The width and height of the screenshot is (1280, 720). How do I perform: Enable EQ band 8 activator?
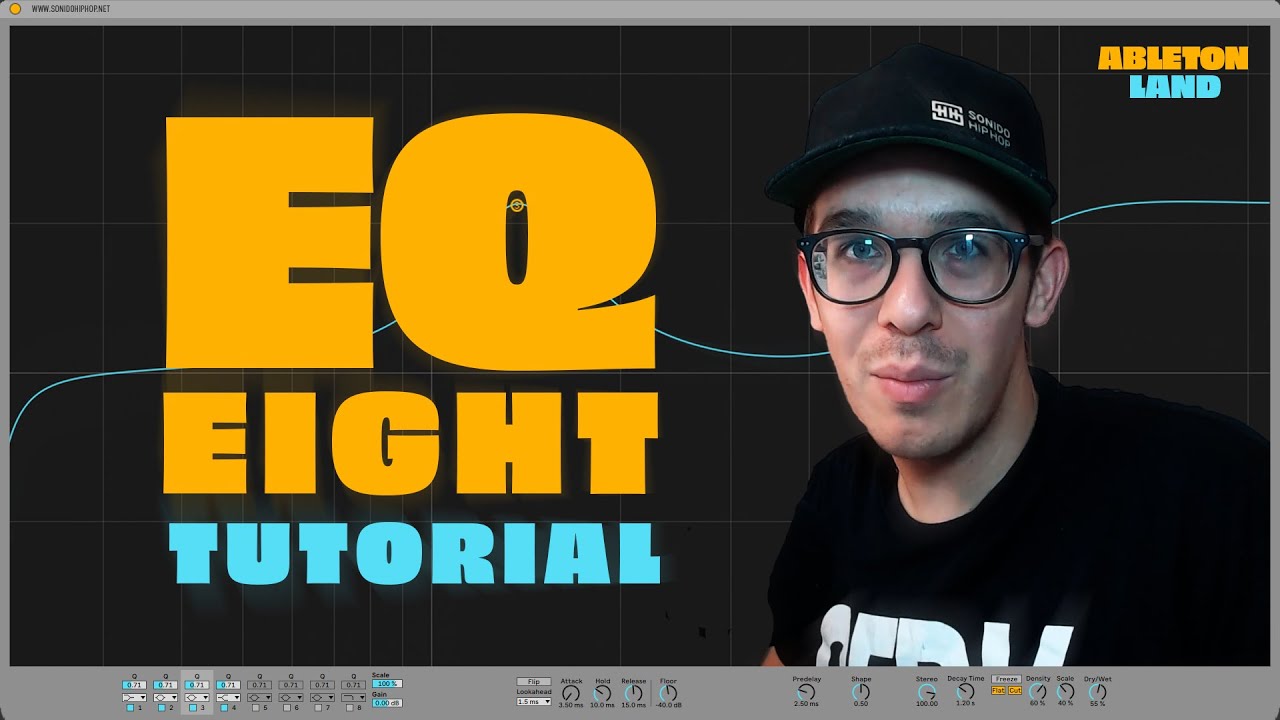(x=350, y=707)
